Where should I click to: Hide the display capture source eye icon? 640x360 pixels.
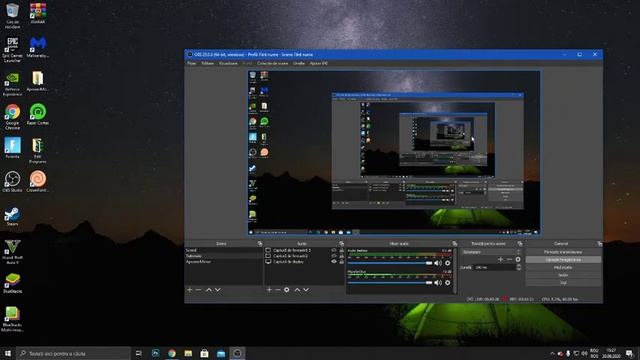[x=334, y=262]
